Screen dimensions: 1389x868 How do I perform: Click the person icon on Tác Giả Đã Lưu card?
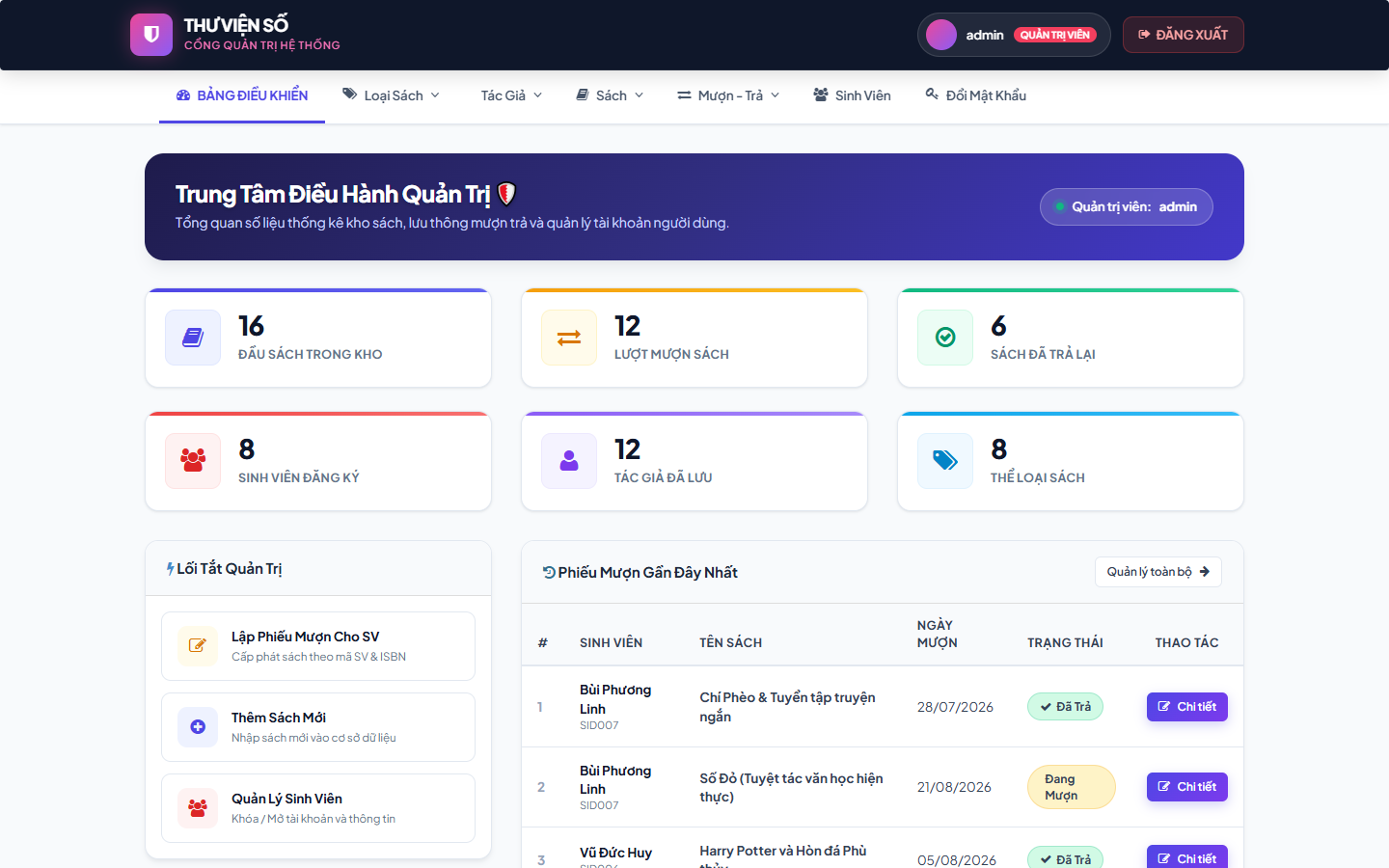coord(569,461)
